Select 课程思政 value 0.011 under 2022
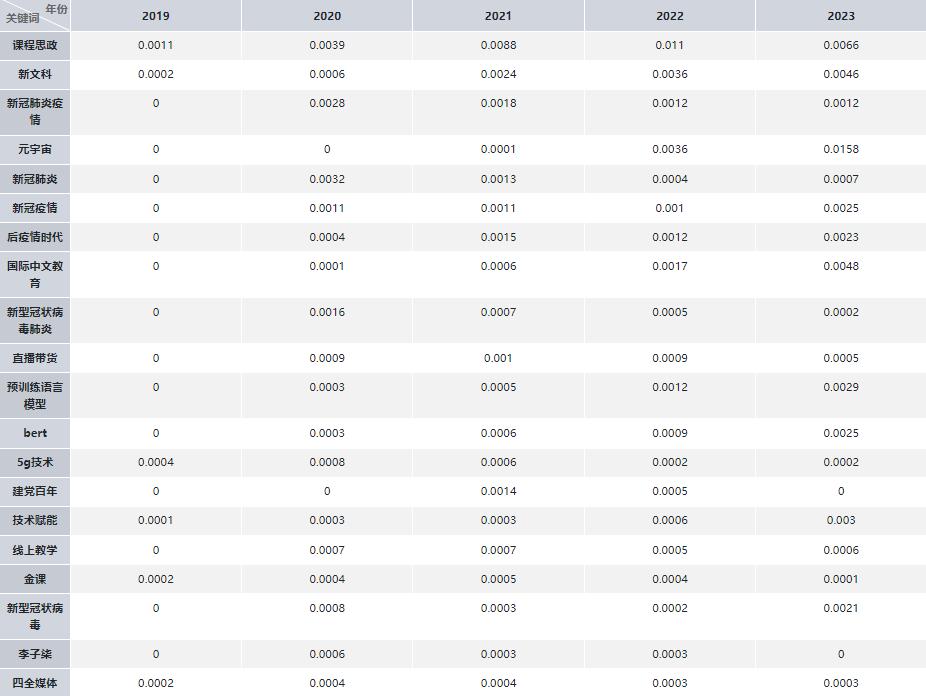 click(x=669, y=45)
